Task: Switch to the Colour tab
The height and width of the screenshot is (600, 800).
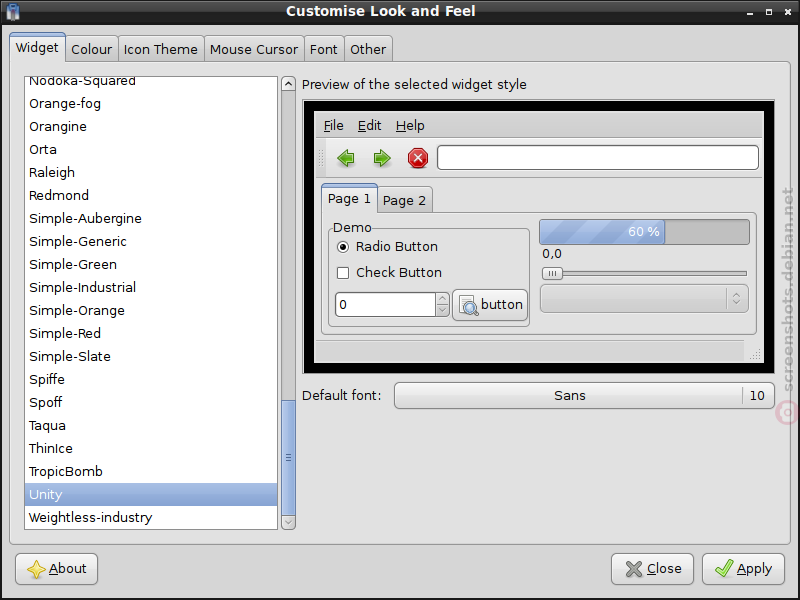Action: tap(91, 49)
